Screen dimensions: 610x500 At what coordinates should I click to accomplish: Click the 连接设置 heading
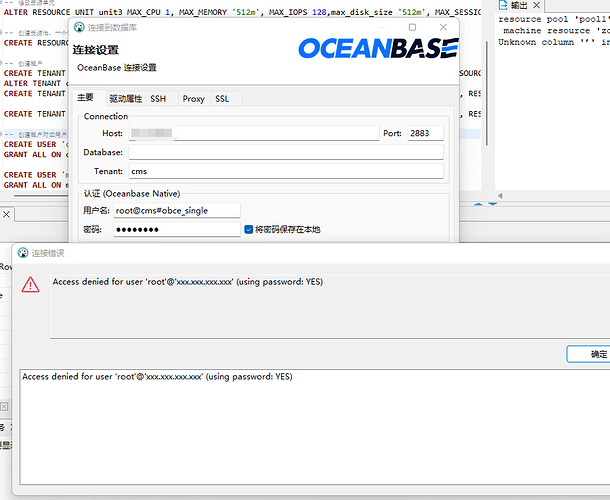tap(96, 50)
